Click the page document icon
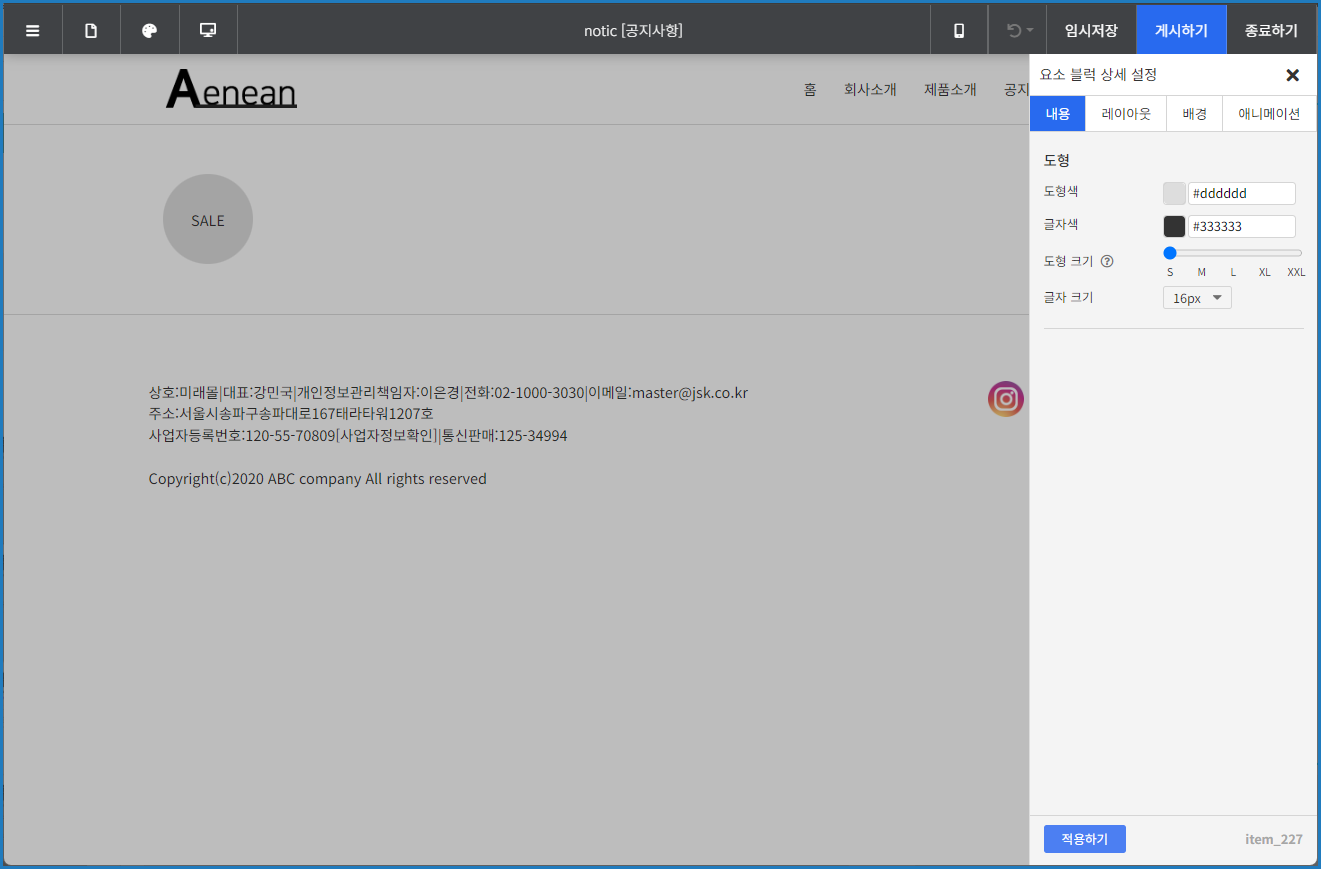The width and height of the screenshot is (1321, 869). (91, 30)
